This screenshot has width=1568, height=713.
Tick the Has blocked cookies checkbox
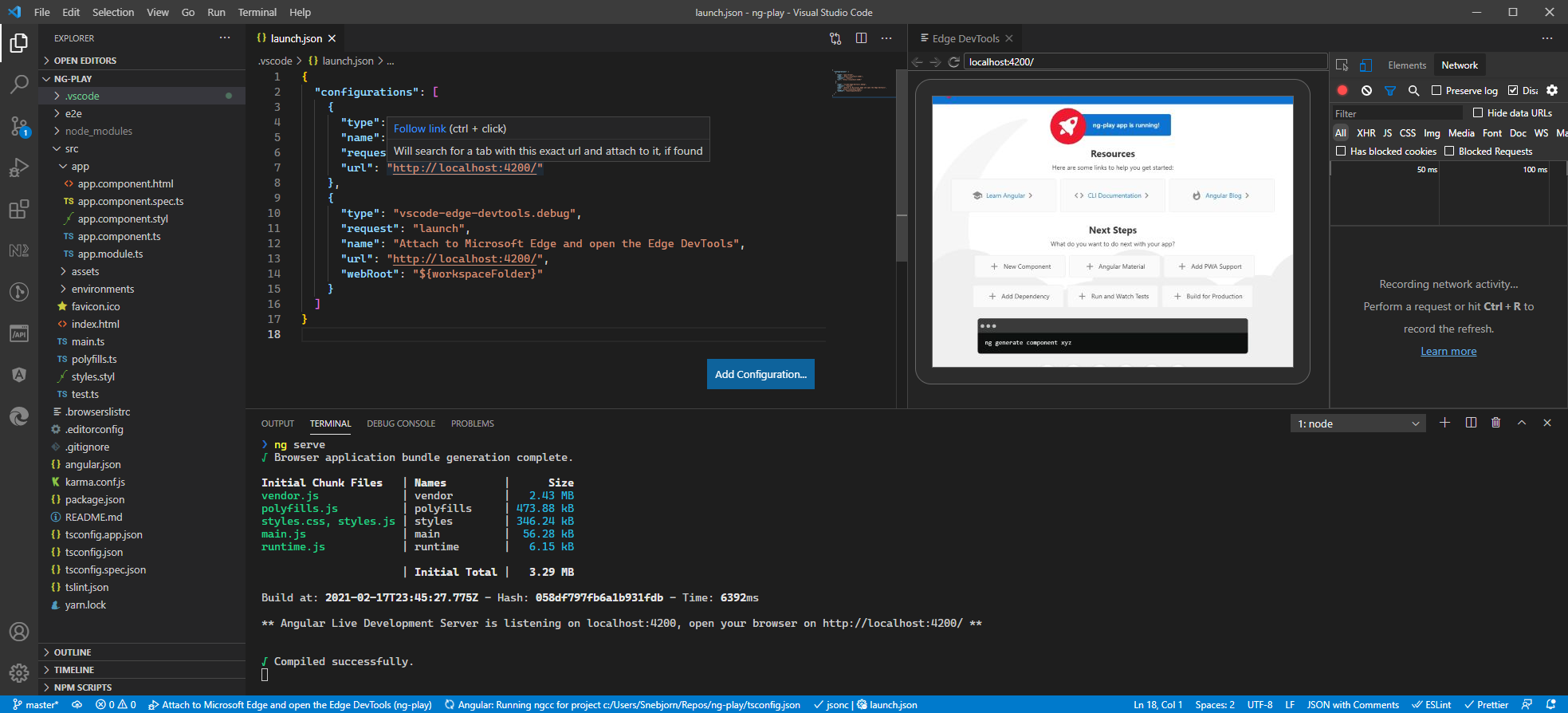tap(1341, 152)
